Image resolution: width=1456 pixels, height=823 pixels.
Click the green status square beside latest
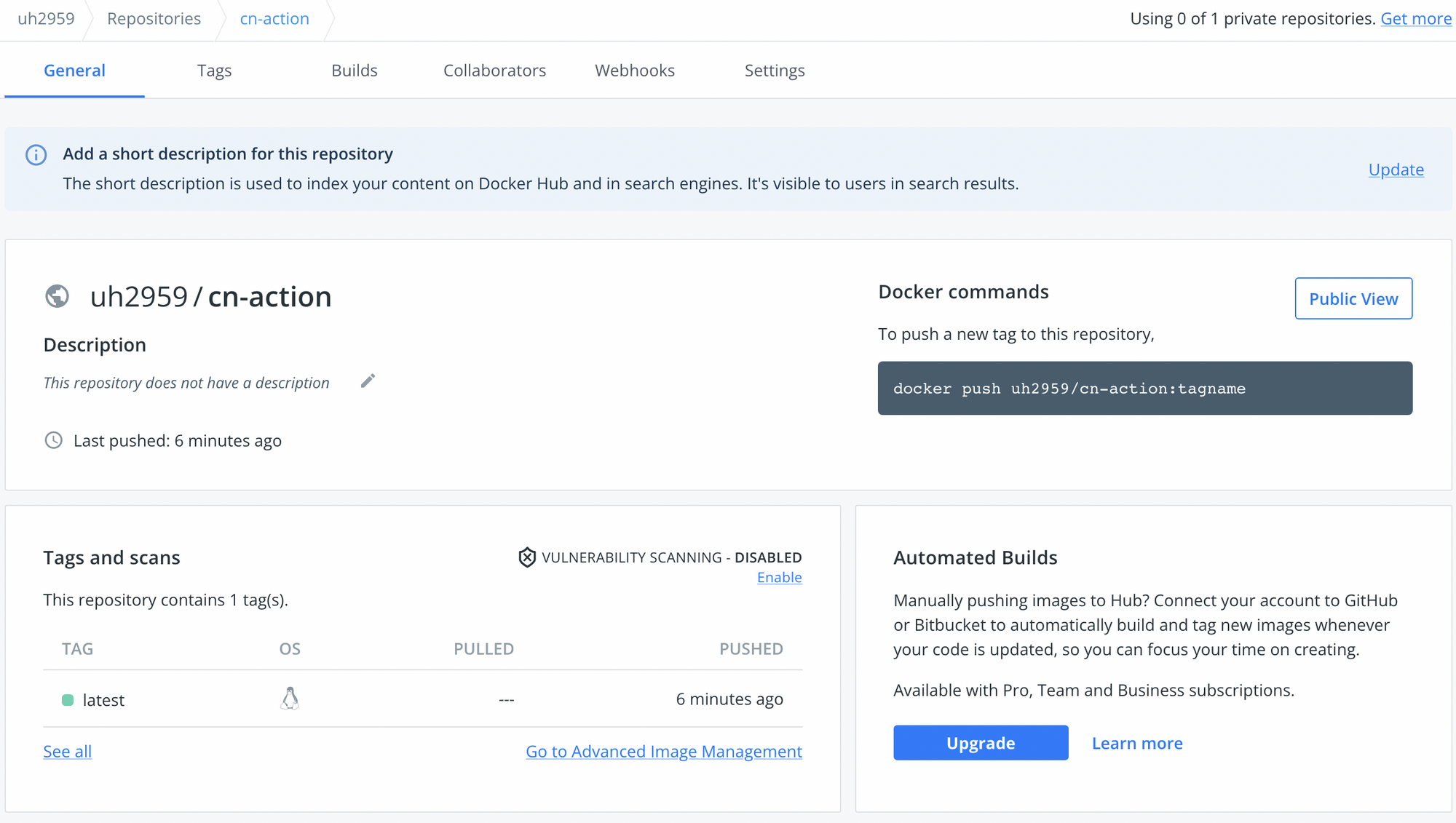point(68,700)
